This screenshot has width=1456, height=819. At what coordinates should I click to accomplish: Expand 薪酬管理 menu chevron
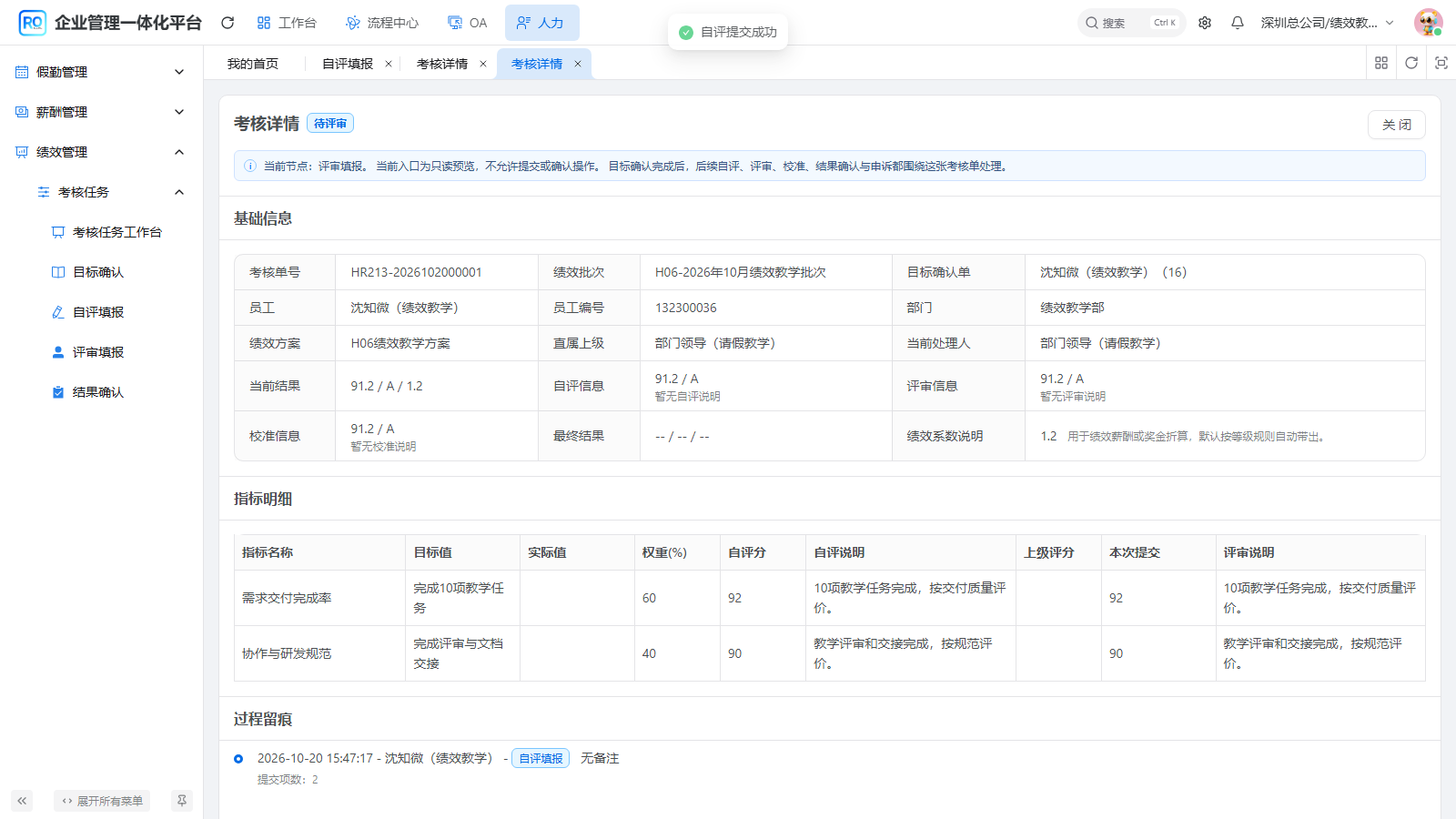click(x=179, y=112)
